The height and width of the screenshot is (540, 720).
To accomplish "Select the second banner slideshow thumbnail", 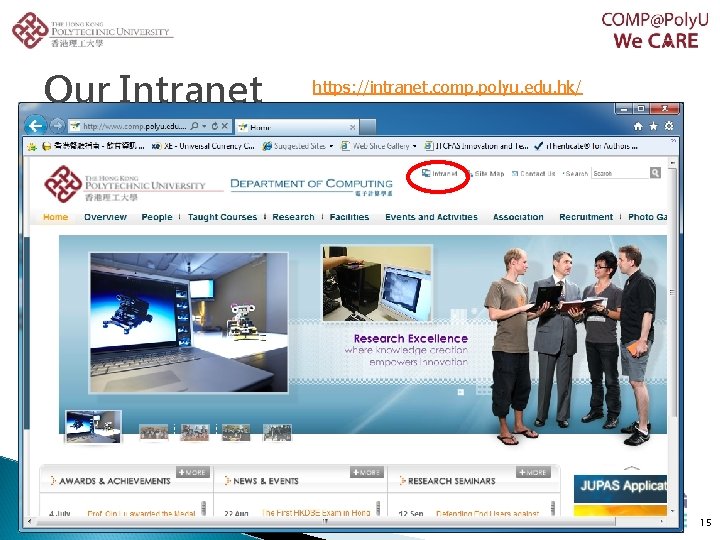I will (153, 432).
